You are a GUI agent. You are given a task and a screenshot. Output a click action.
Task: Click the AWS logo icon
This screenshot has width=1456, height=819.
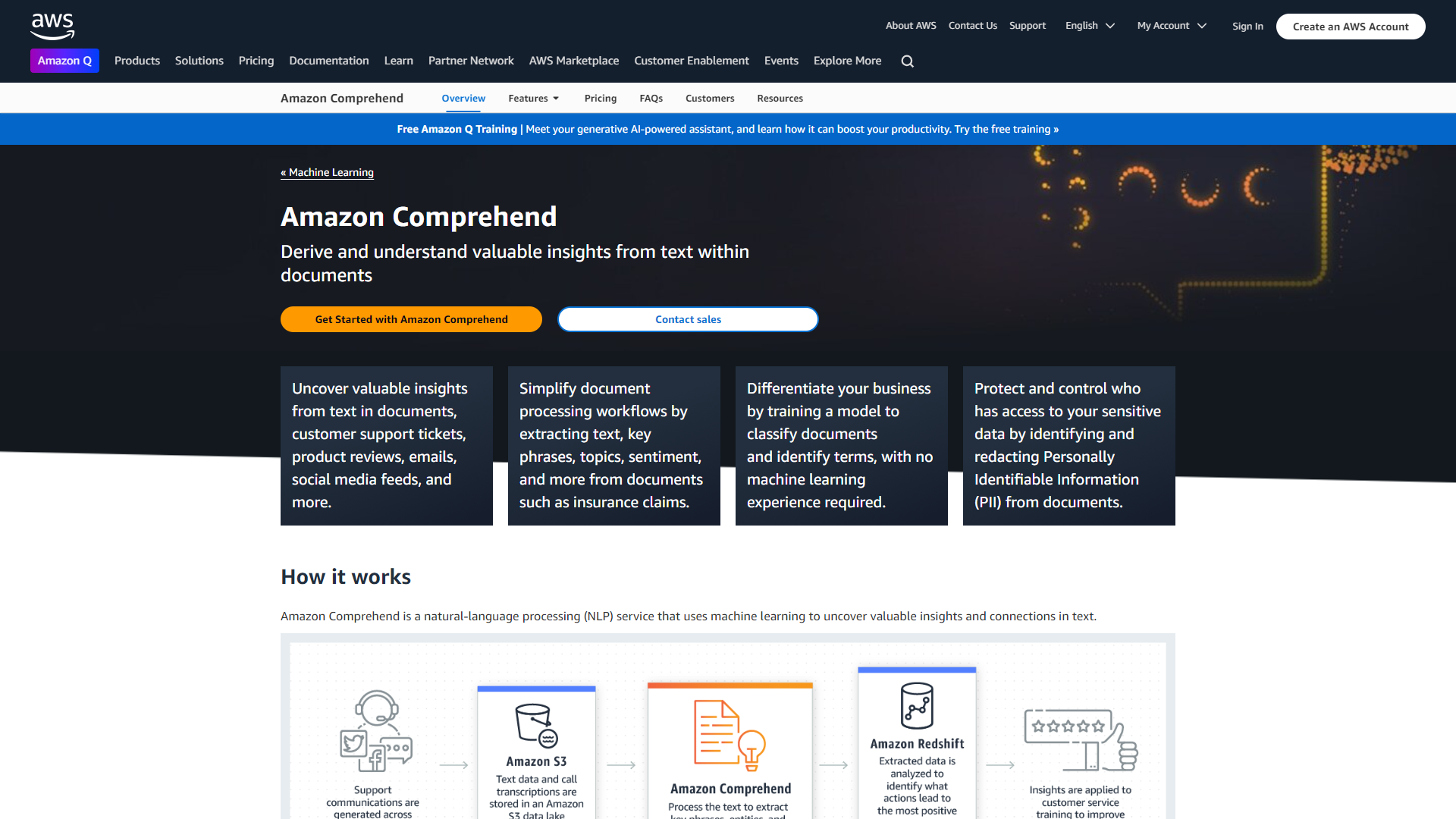(x=51, y=25)
